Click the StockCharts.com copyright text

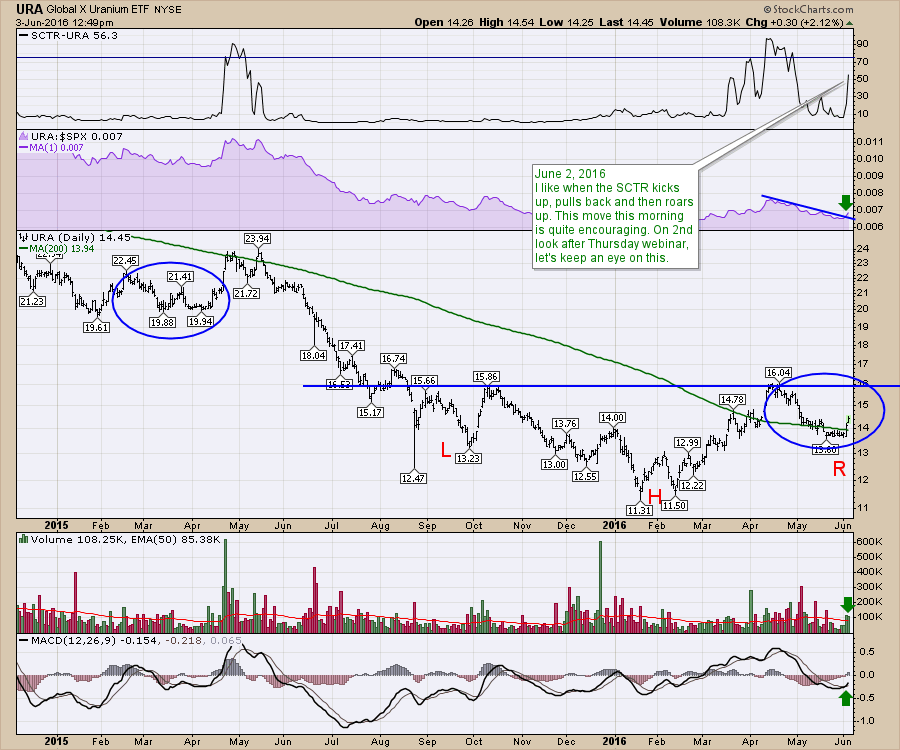[x=808, y=9]
